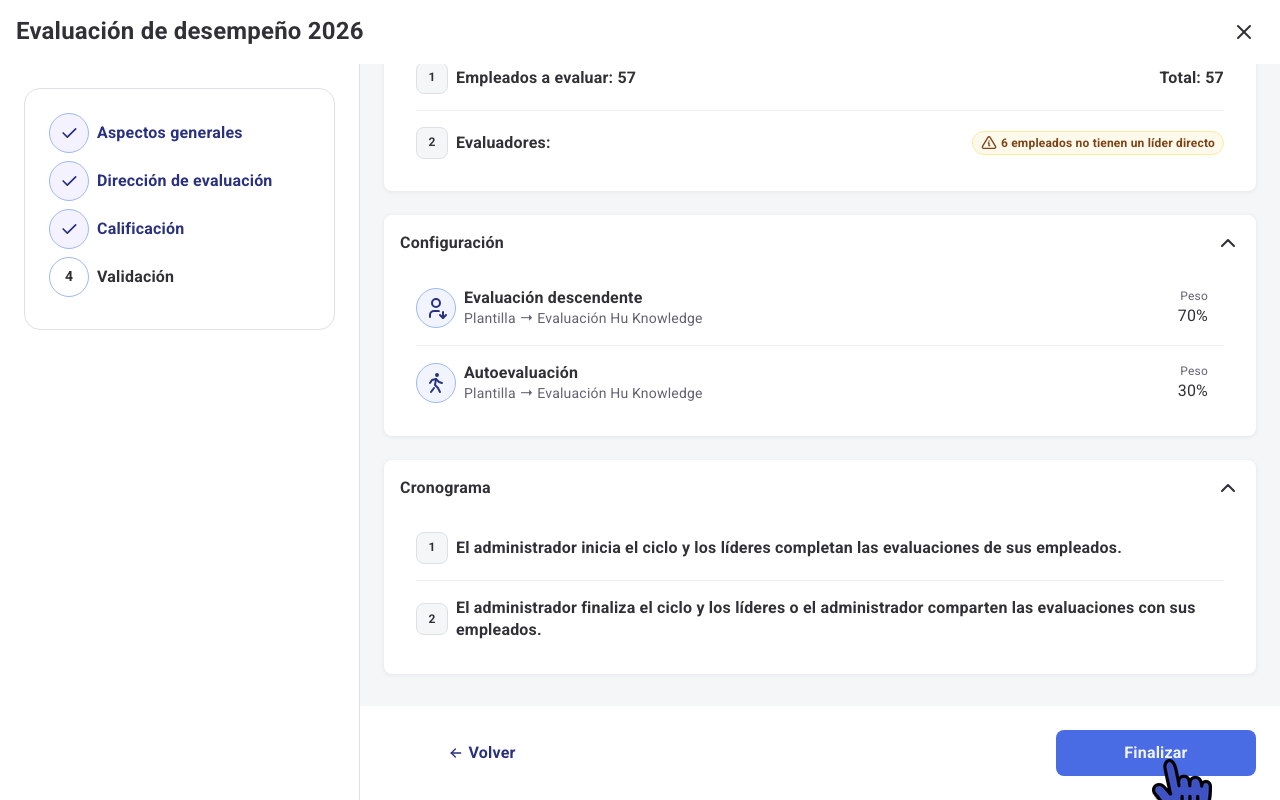Click the warning triangle icon

989,143
